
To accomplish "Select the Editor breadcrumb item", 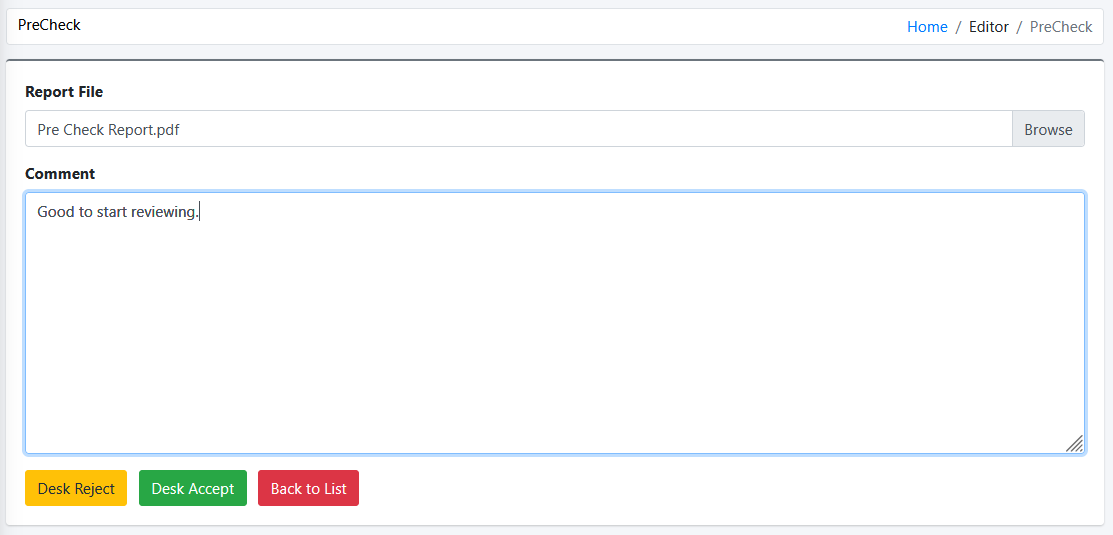I will 989,27.
